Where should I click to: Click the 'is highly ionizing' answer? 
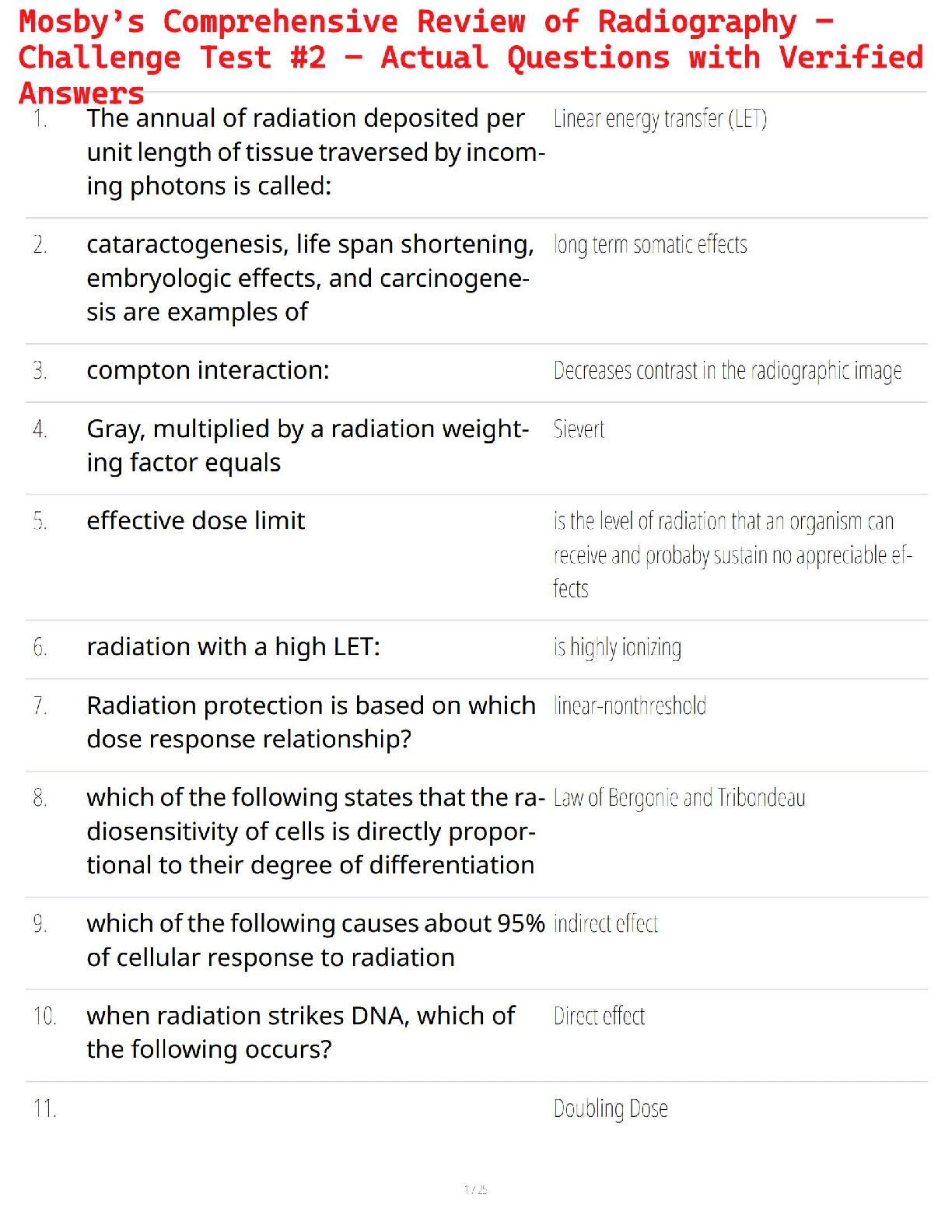coord(618,647)
